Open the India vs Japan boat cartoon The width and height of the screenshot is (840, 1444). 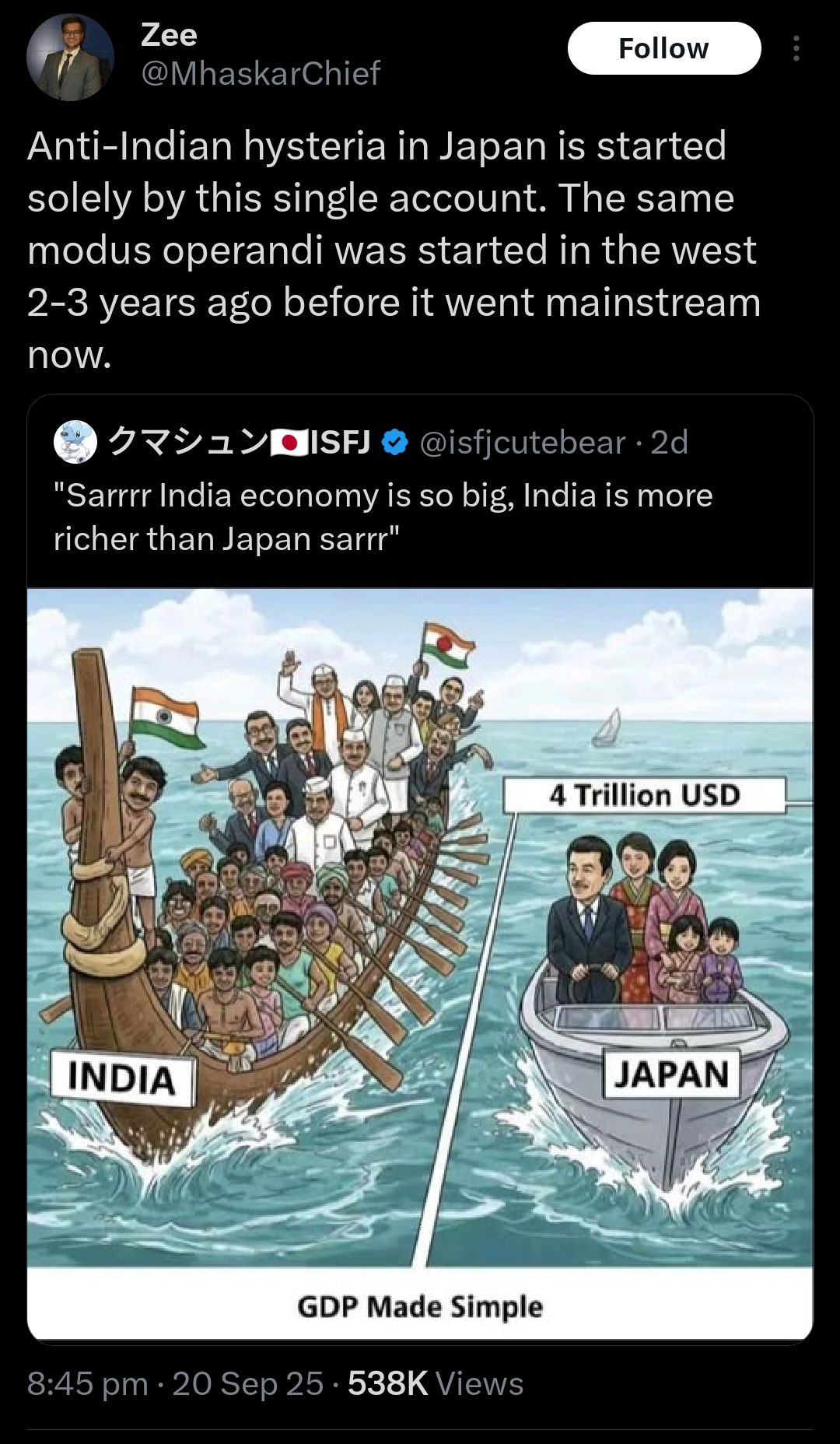click(420, 964)
